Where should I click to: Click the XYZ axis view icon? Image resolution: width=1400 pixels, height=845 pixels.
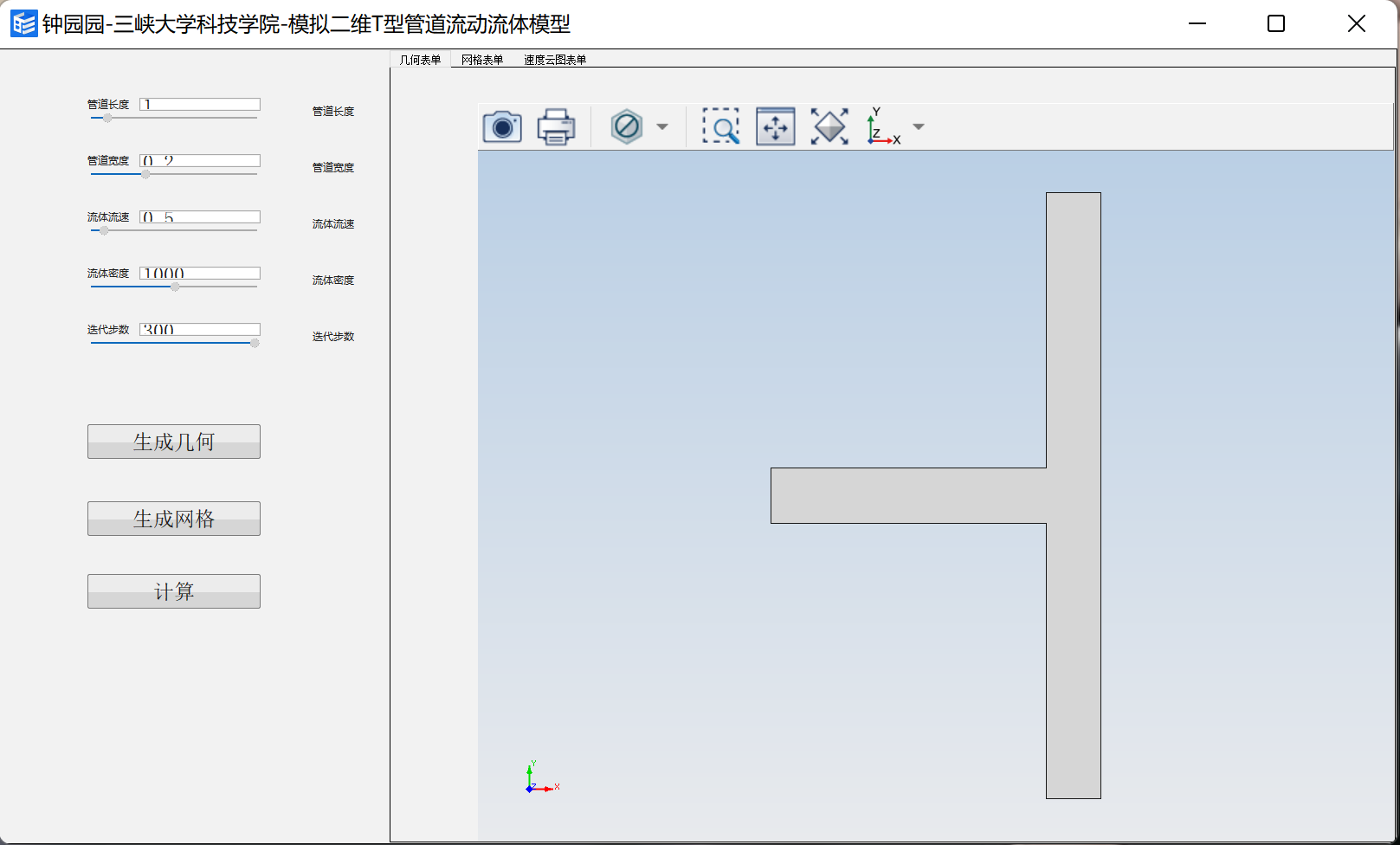coord(883,126)
